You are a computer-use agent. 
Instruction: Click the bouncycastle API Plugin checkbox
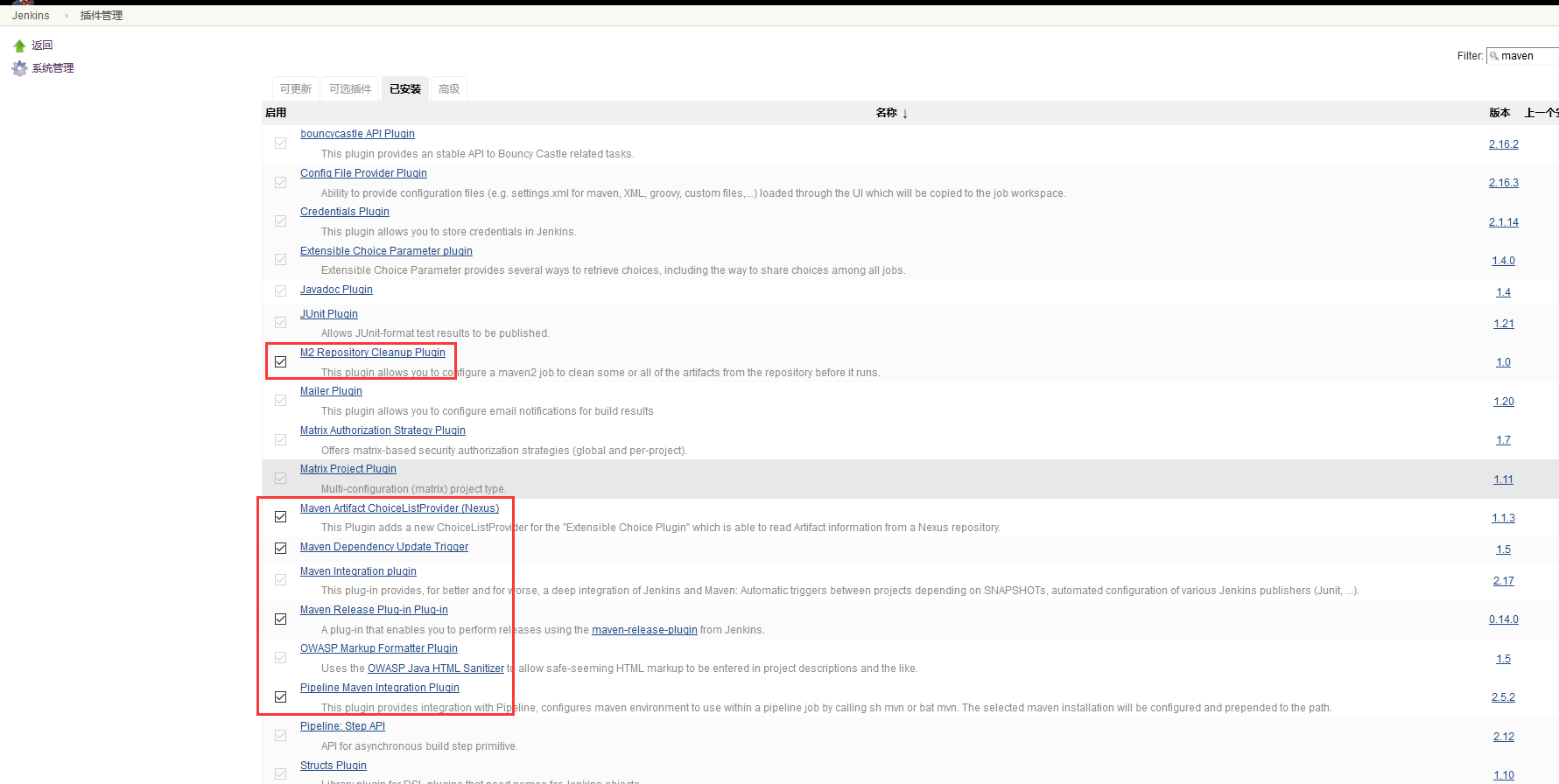pyautogui.click(x=280, y=143)
